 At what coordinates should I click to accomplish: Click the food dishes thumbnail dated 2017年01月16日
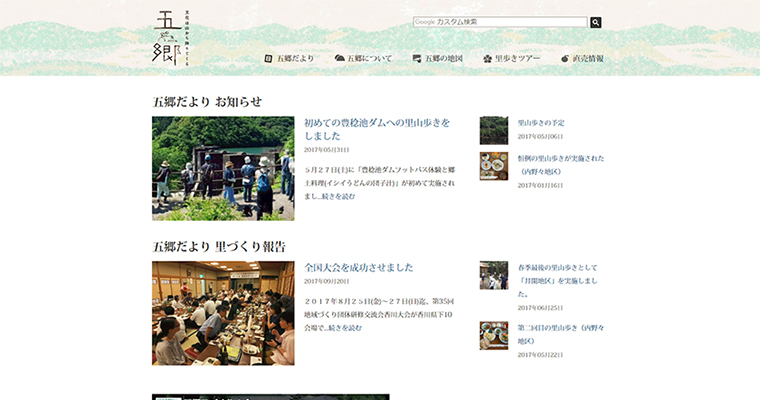click(494, 166)
